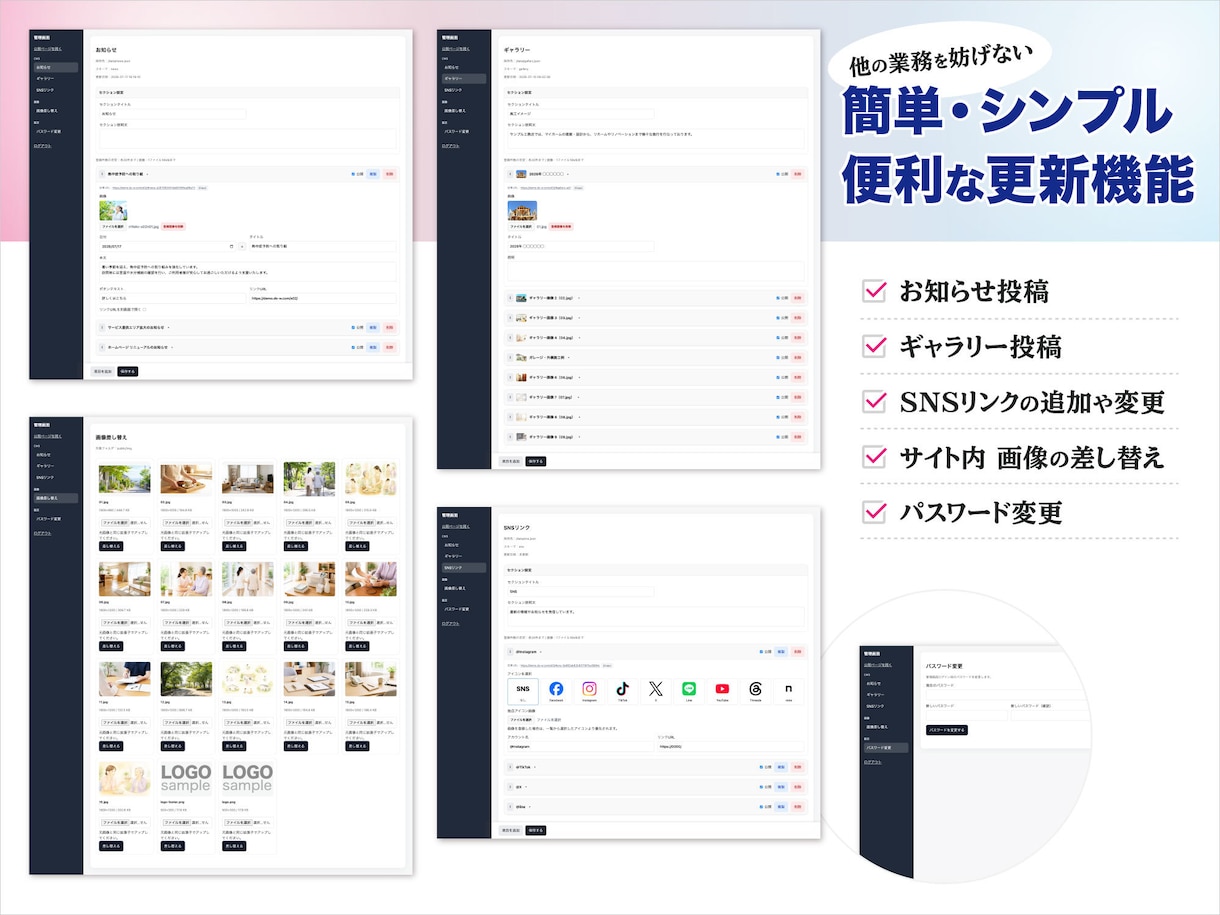Click セクションタイトル field in news window
Image resolution: width=1220 pixels, height=915 pixels.
click(172, 114)
